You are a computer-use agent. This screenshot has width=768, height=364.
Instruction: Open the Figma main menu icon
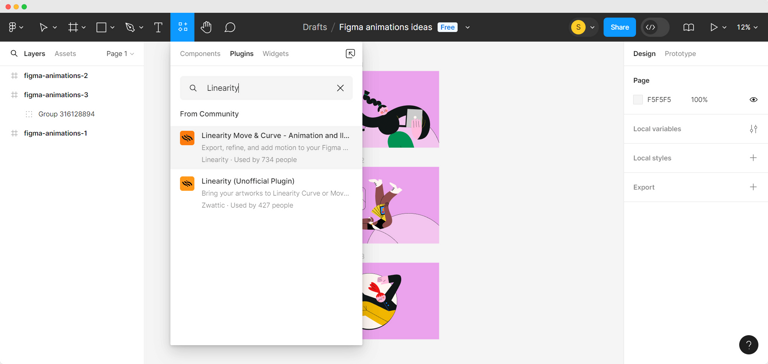(13, 27)
